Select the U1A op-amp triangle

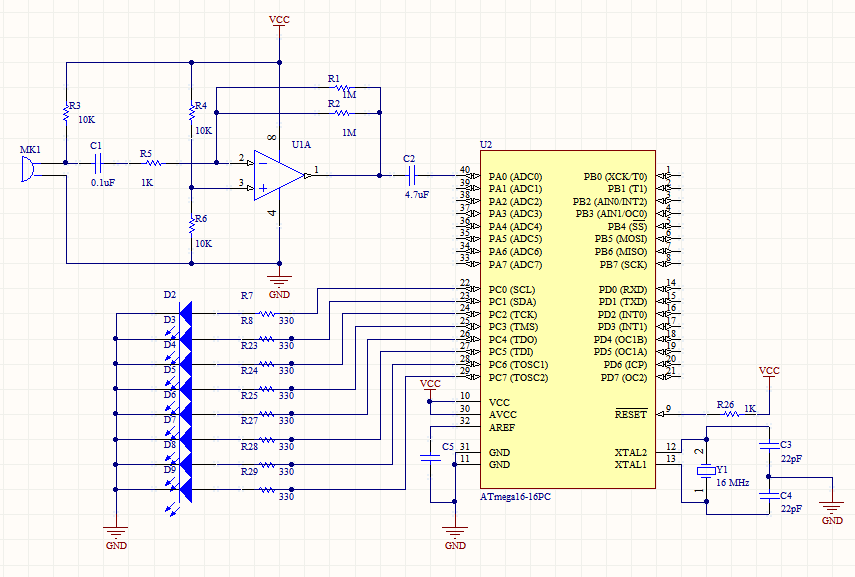tap(279, 175)
